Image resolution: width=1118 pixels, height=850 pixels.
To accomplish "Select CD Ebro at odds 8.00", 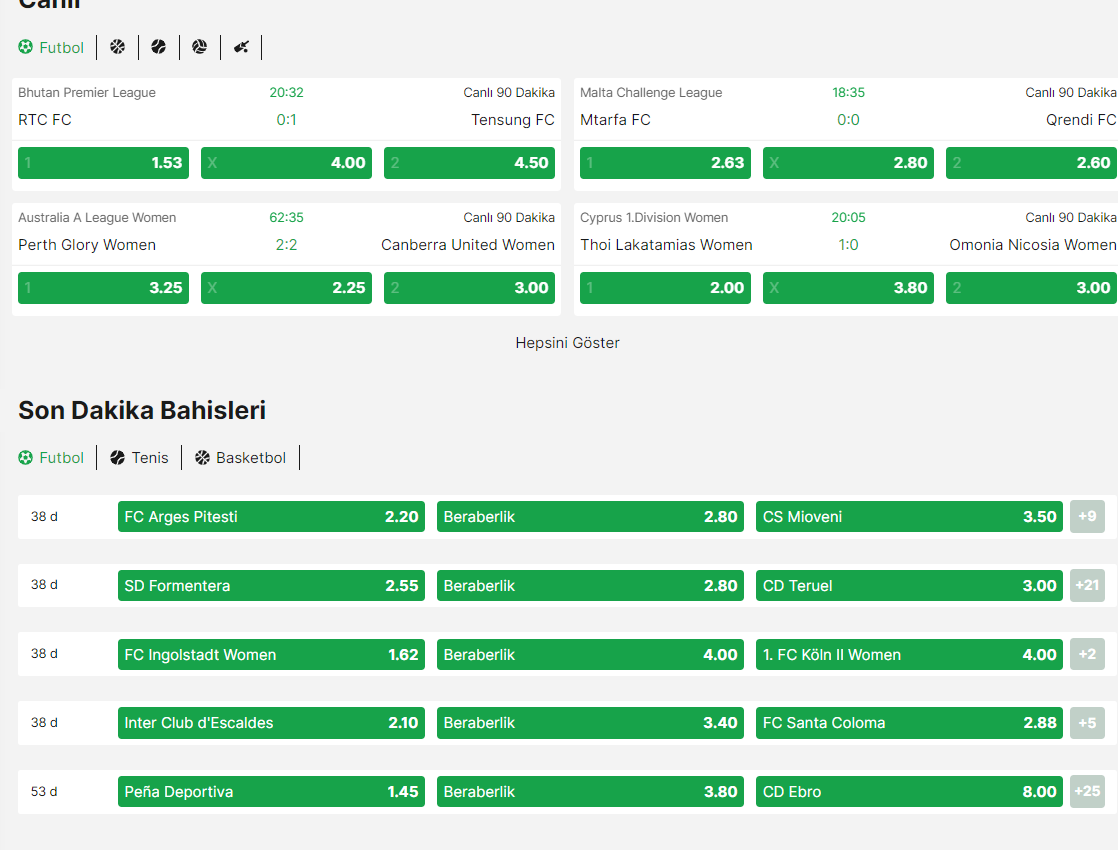I will click(909, 792).
